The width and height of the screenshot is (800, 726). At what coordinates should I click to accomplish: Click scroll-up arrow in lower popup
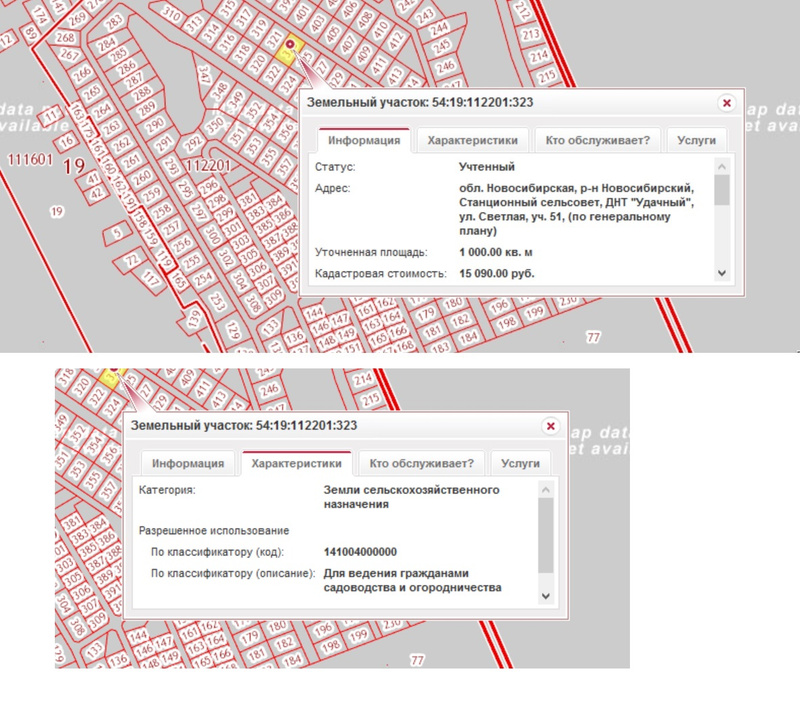coord(545,490)
